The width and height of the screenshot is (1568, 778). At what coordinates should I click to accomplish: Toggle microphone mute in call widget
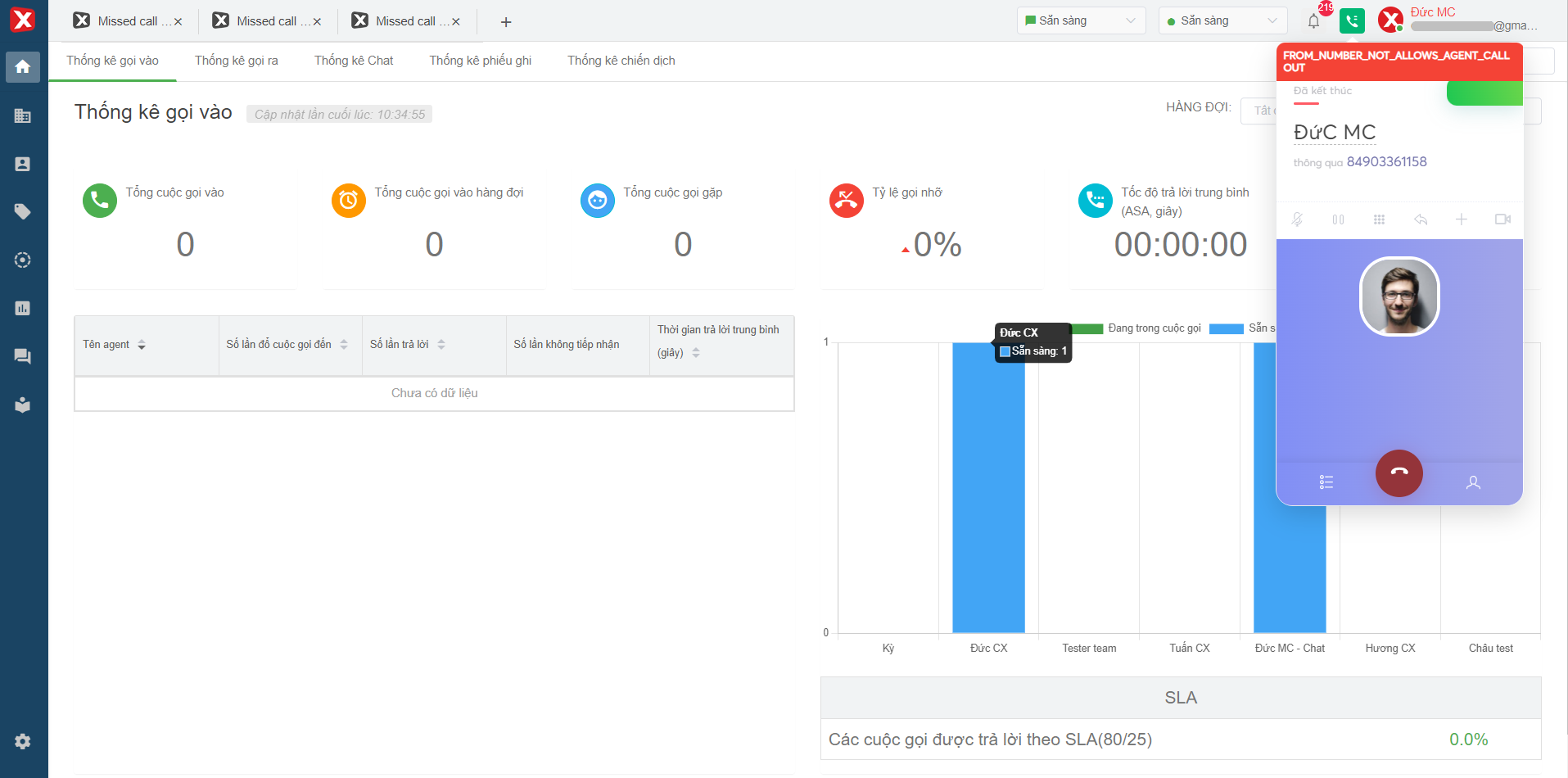point(1297,219)
